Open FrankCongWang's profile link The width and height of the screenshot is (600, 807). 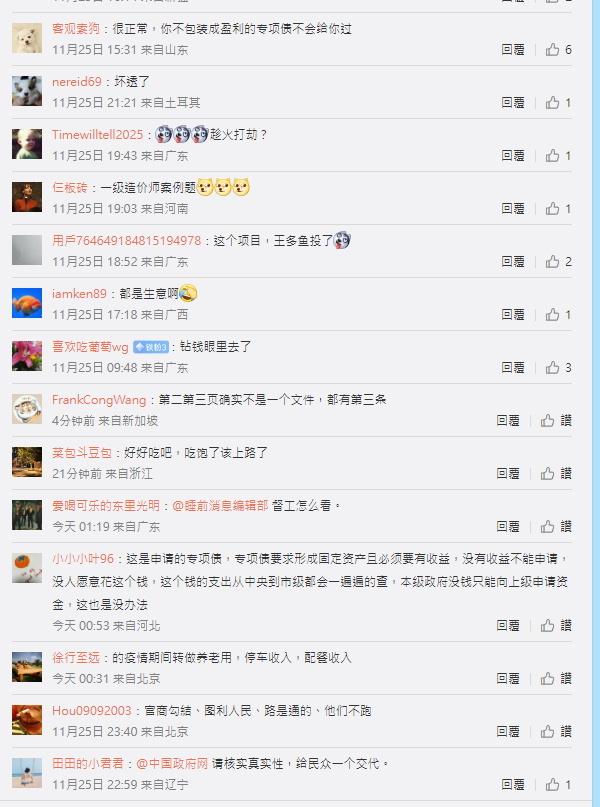99,399
